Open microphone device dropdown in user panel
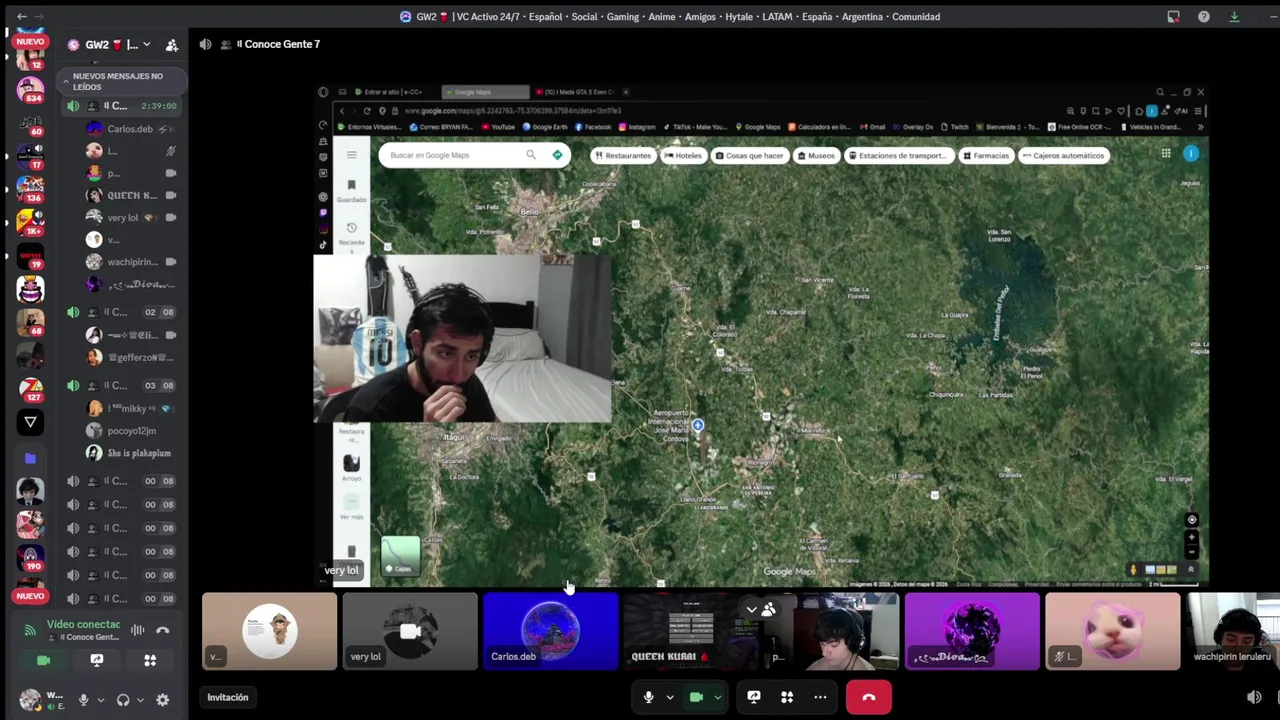The height and width of the screenshot is (720, 1280). [100, 700]
